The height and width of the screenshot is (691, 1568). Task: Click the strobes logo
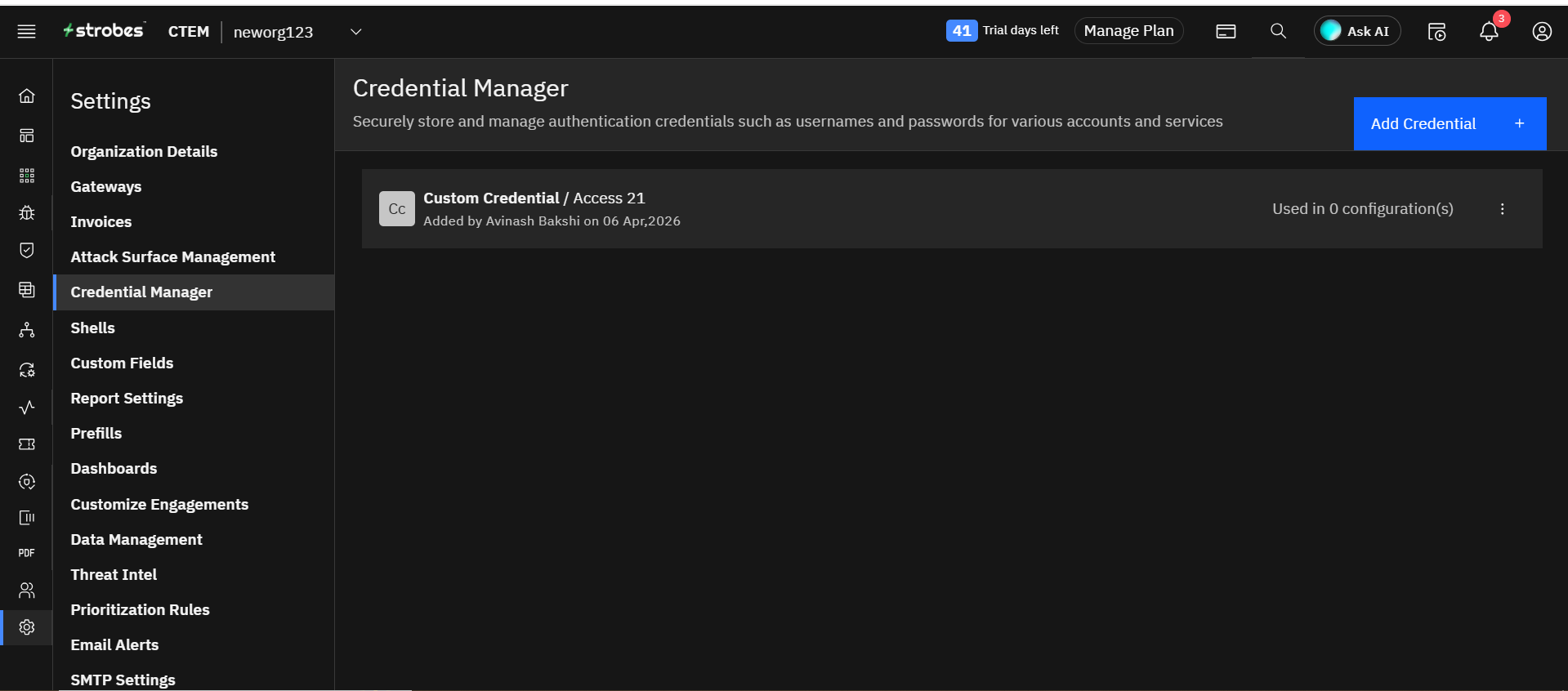tap(105, 31)
